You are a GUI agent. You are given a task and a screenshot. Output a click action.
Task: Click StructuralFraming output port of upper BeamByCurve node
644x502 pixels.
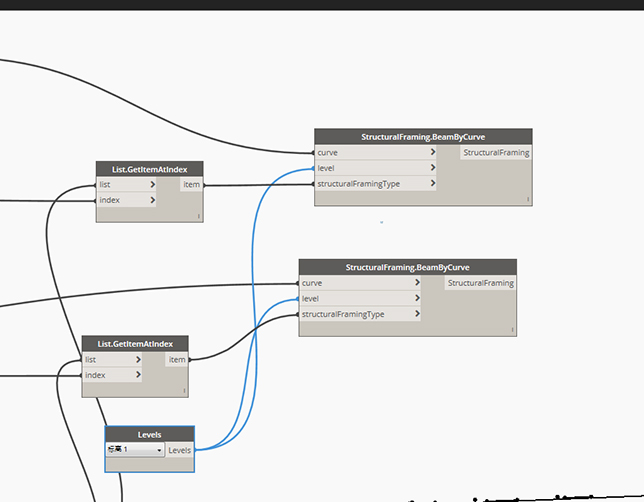[496, 153]
